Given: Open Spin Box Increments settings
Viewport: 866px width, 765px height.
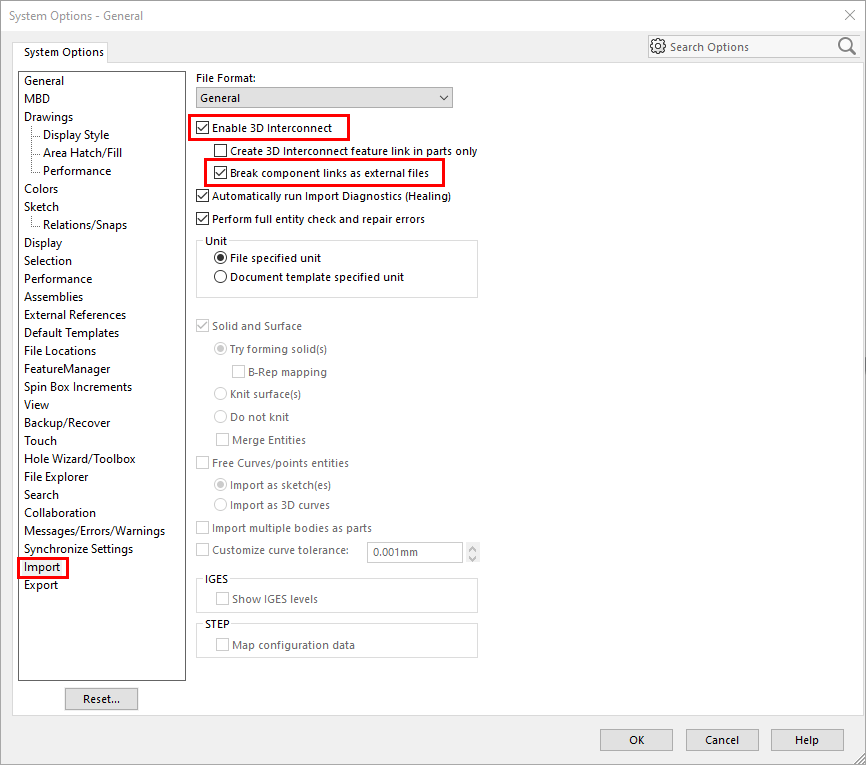Looking at the screenshot, I should 78,387.
